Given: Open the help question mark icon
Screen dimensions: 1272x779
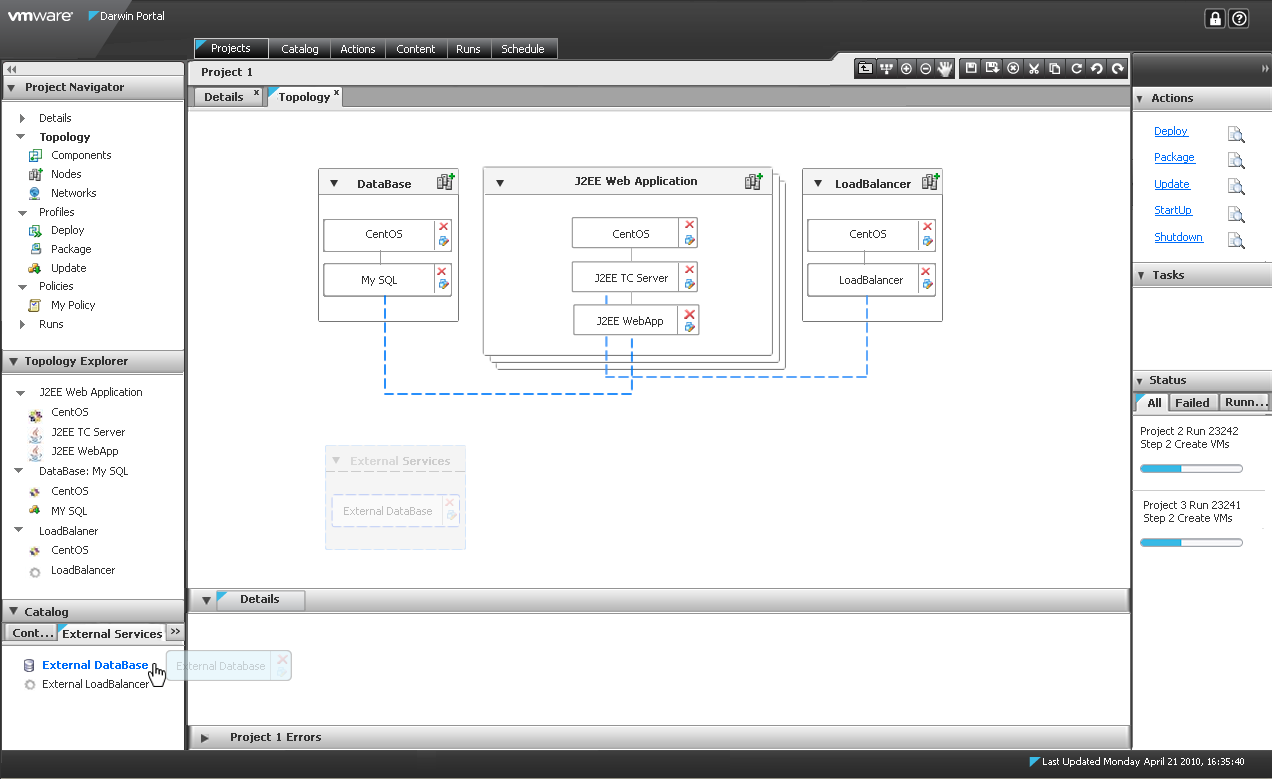Looking at the screenshot, I should [1239, 18].
